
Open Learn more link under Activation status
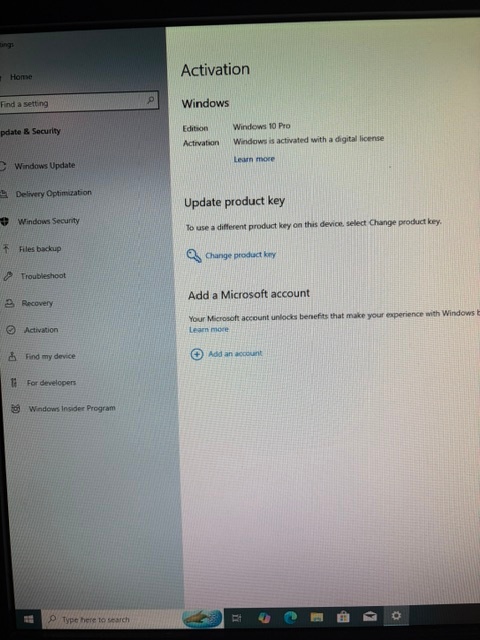254,159
